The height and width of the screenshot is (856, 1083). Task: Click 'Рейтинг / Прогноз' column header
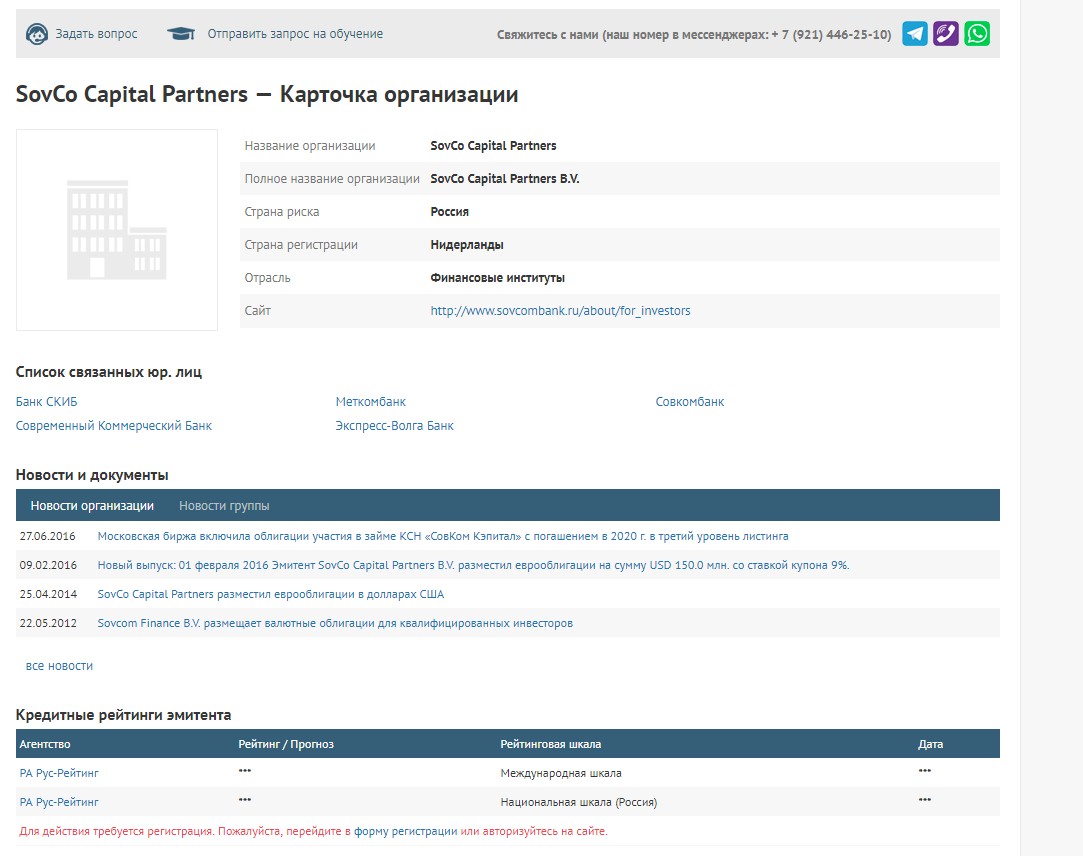pos(286,744)
